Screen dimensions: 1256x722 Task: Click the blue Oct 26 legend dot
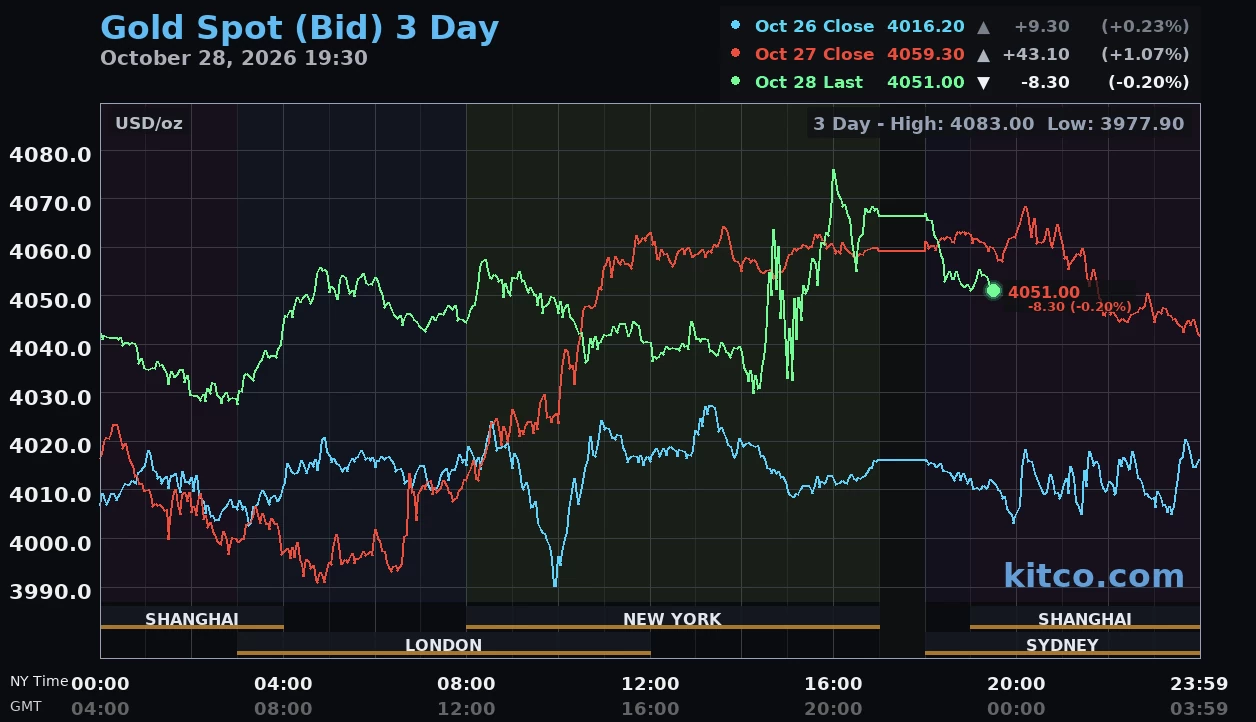coord(736,26)
